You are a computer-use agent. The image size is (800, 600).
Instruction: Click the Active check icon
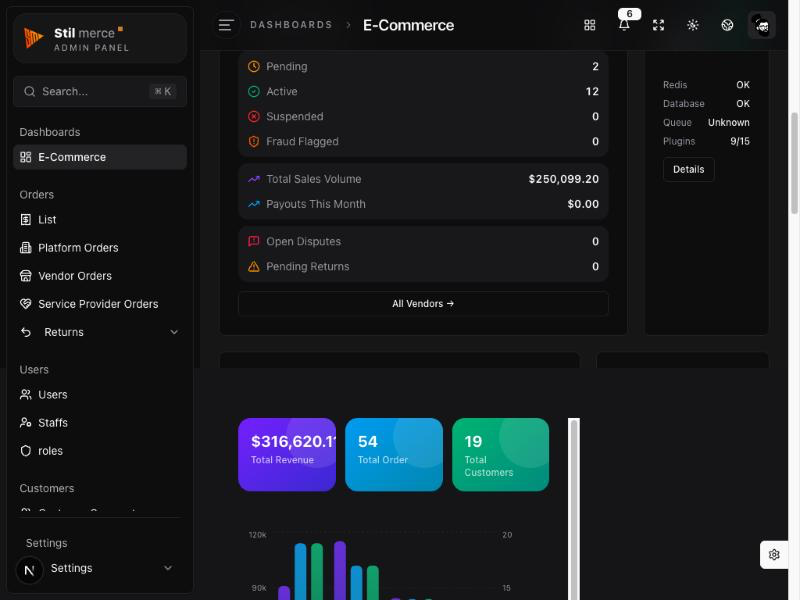pos(254,91)
